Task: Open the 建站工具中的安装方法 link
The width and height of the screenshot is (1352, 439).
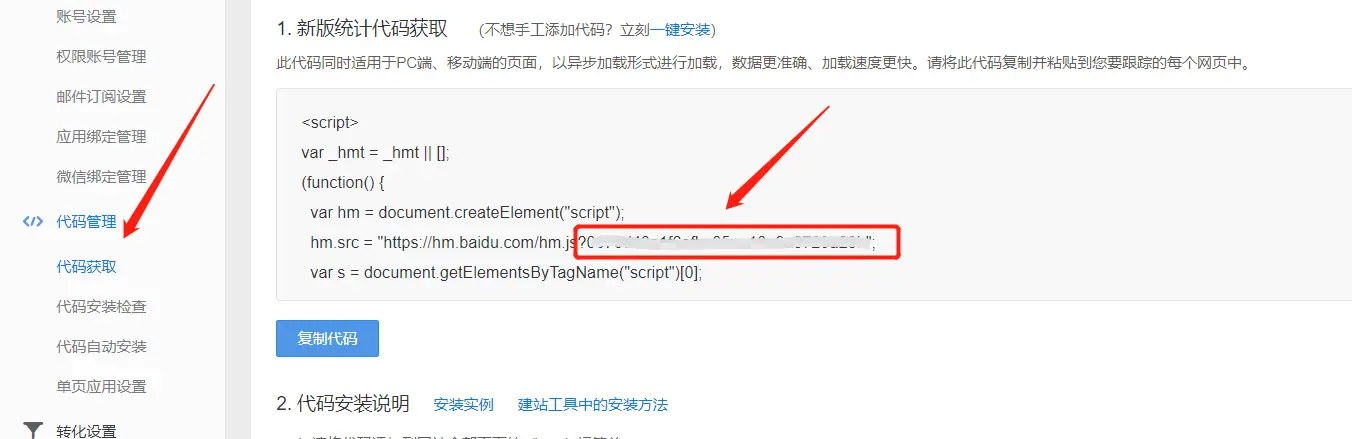Action: 592,405
